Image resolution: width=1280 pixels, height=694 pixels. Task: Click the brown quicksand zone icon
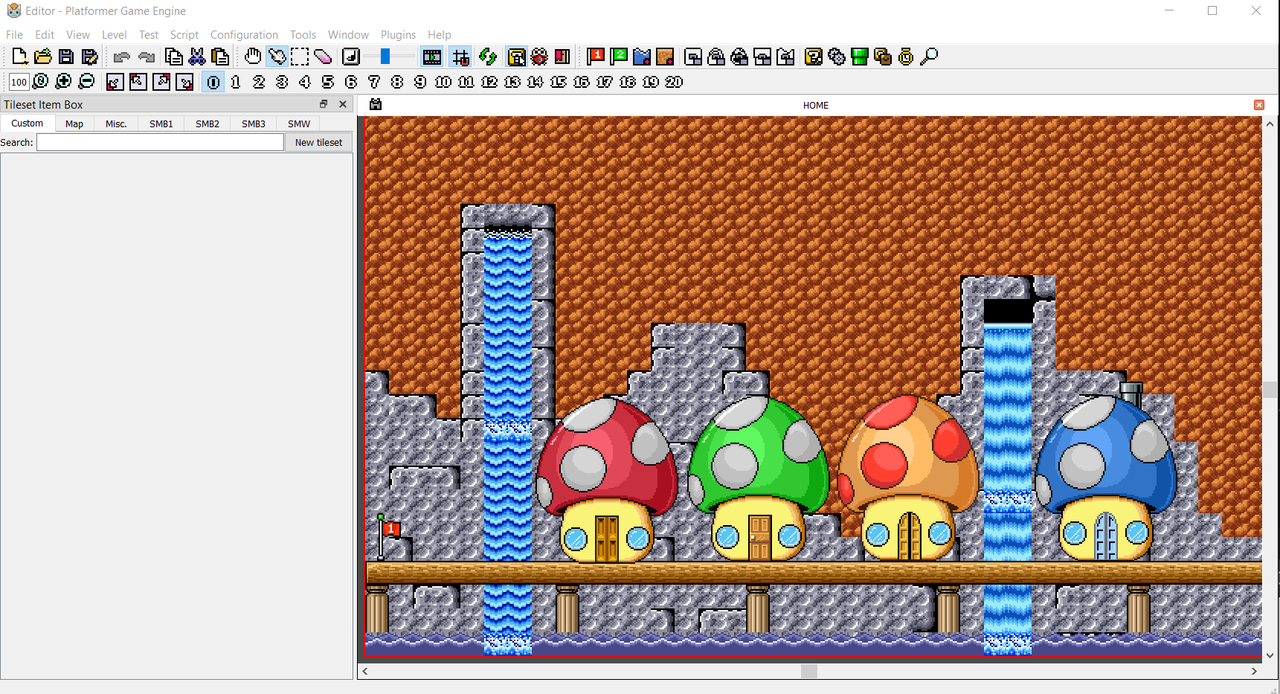point(665,57)
